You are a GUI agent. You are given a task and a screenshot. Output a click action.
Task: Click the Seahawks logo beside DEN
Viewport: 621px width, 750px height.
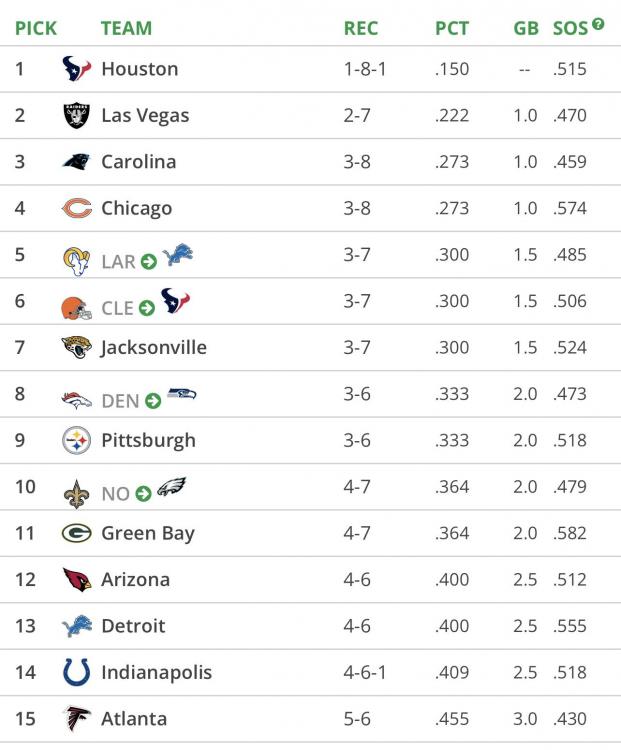point(182,396)
